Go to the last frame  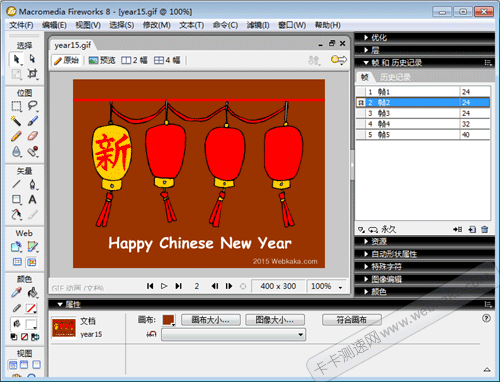click(x=179, y=286)
